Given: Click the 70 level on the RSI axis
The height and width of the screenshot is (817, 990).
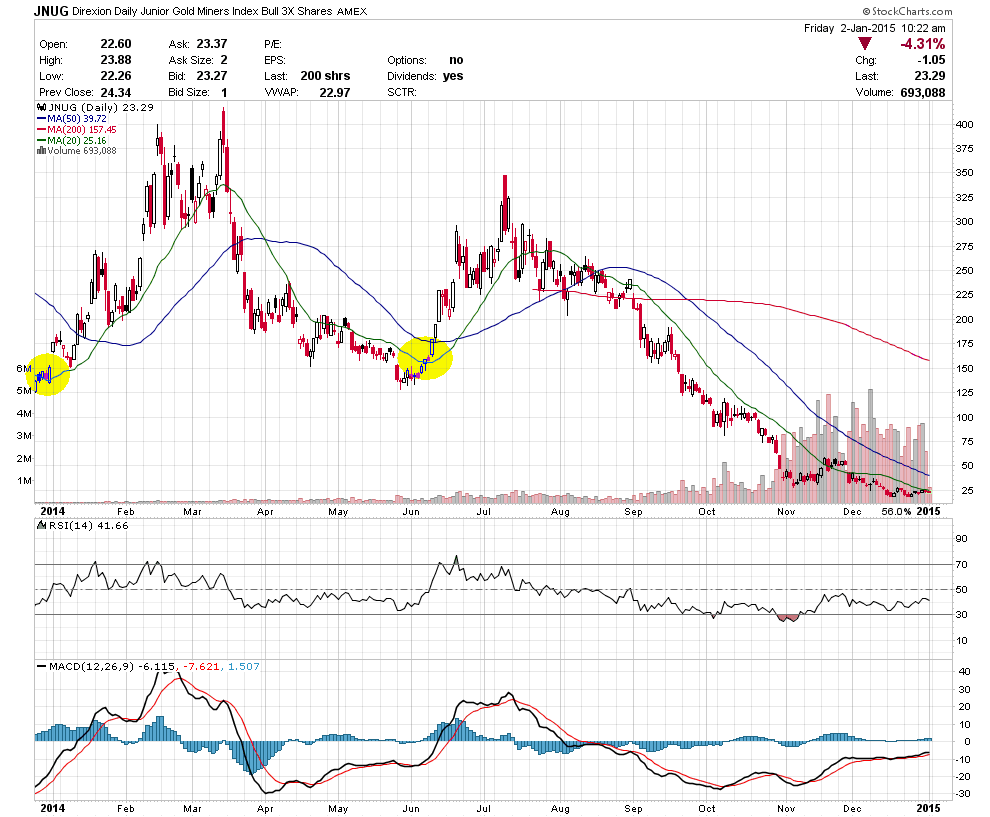Looking at the screenshot, I should click(x=961, y=564).
